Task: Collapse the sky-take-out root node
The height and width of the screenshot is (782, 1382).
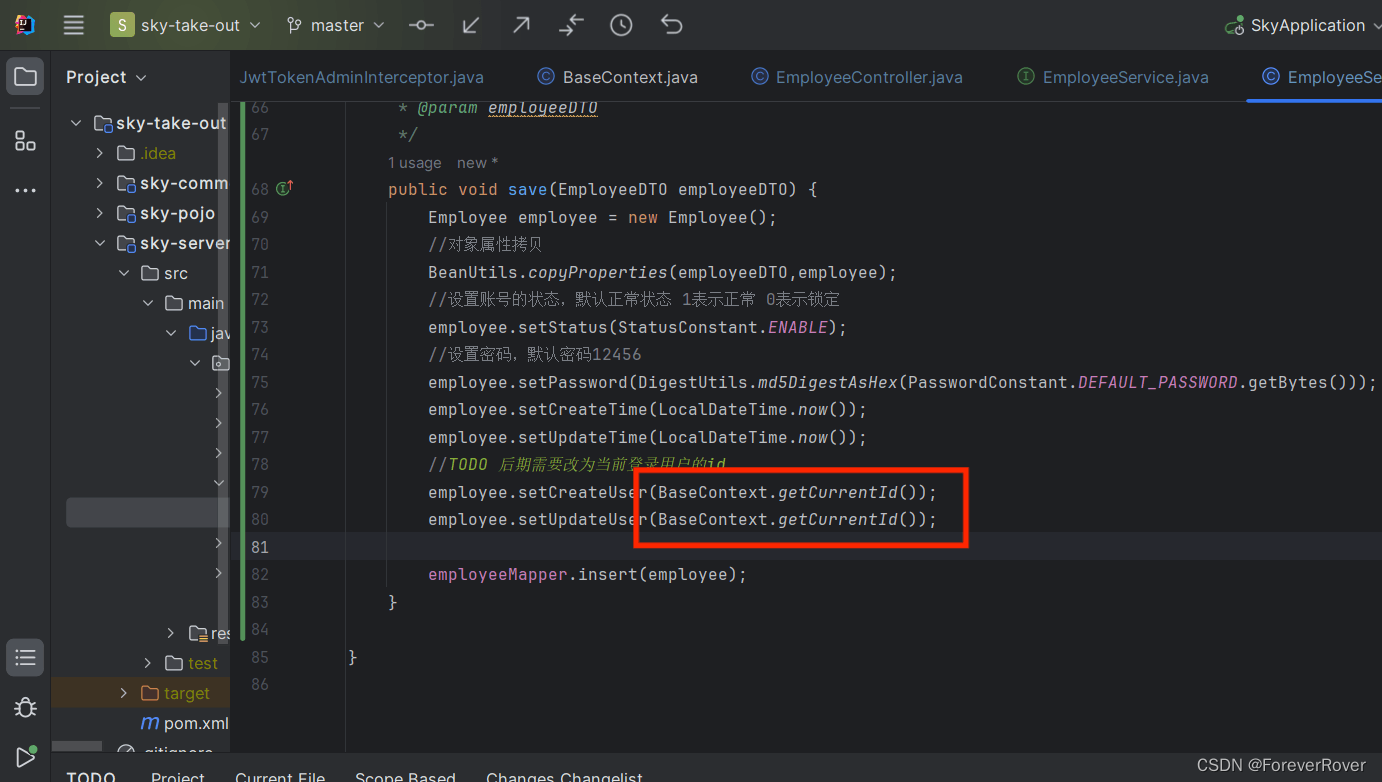Action: [x=75, y=123]
